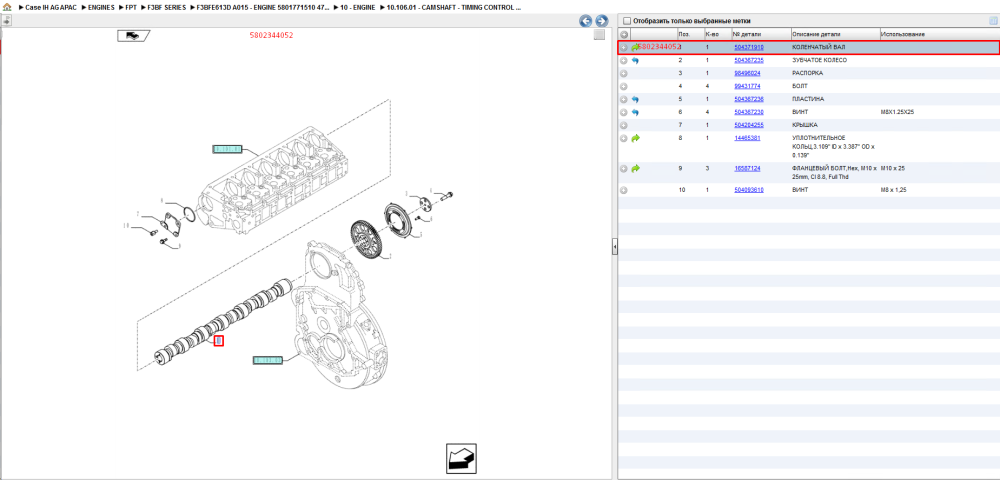Click the plus icon in the РАСПОРКА row
Image resolution: width=1000 pixels, height=480 pixels.
pyautogui.click(x=624, y=73)
